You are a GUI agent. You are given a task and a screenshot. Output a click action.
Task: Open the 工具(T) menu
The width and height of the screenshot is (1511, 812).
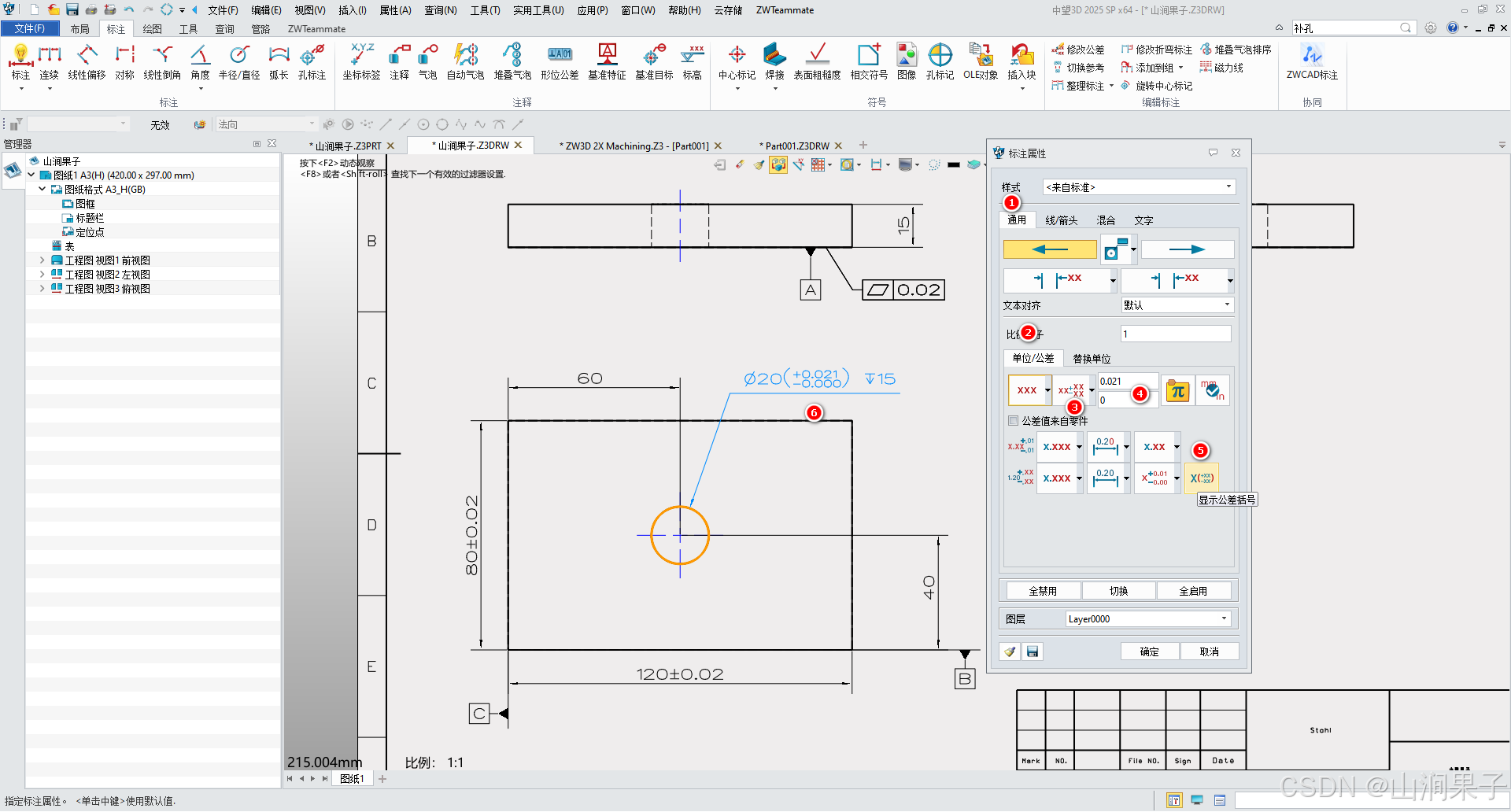click(x=485, y=10)
